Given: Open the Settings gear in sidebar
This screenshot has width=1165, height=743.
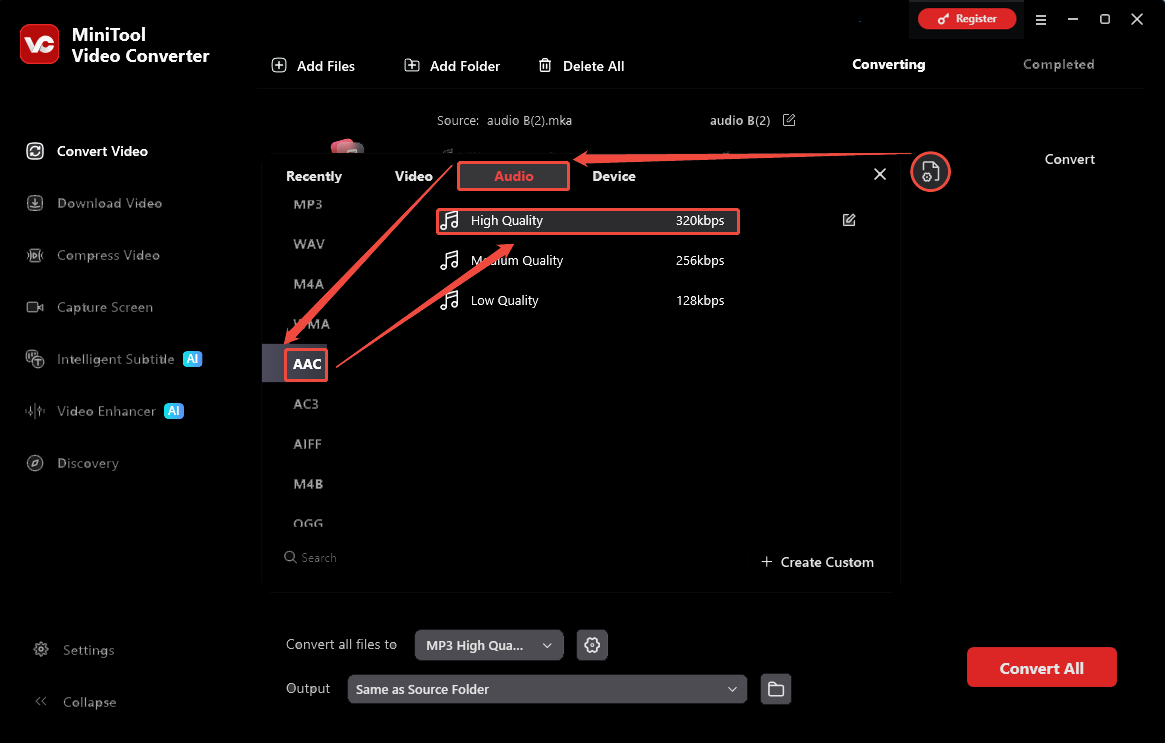Looking at the screenshot, I should (41, 649).
